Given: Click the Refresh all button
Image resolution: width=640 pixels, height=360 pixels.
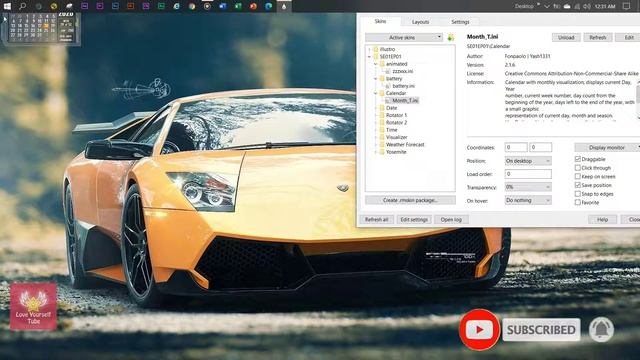Looking at the screenshot, I should pyautogui.click(x=376, y=219).
